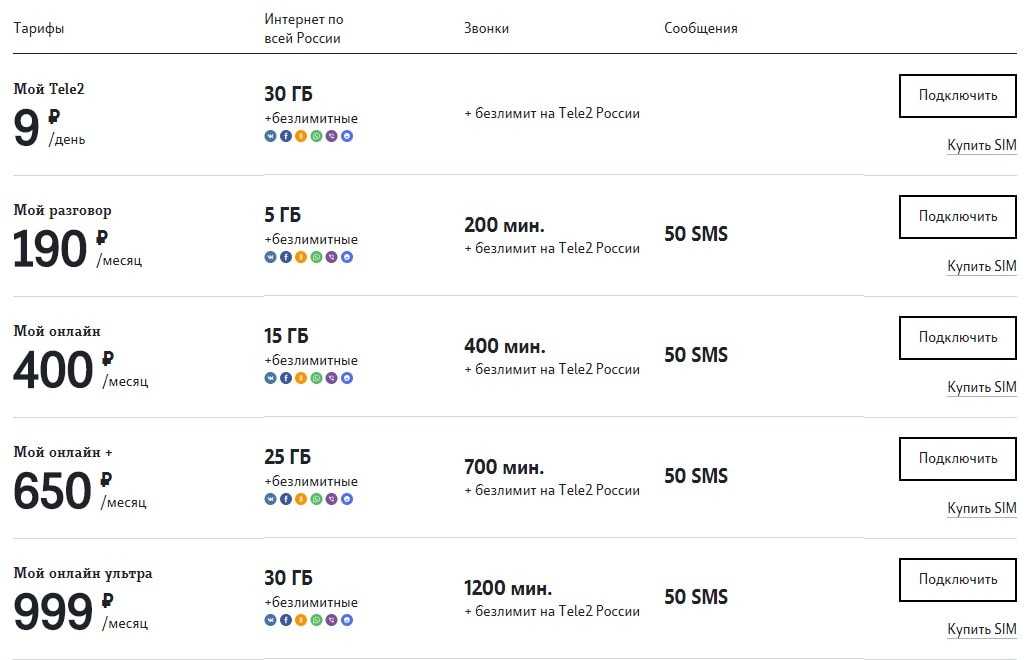The height and width of the screenshot is (660, 1035).
Task: Click the Facebook icon in the Мой онлайн + row
Action: 286,499
